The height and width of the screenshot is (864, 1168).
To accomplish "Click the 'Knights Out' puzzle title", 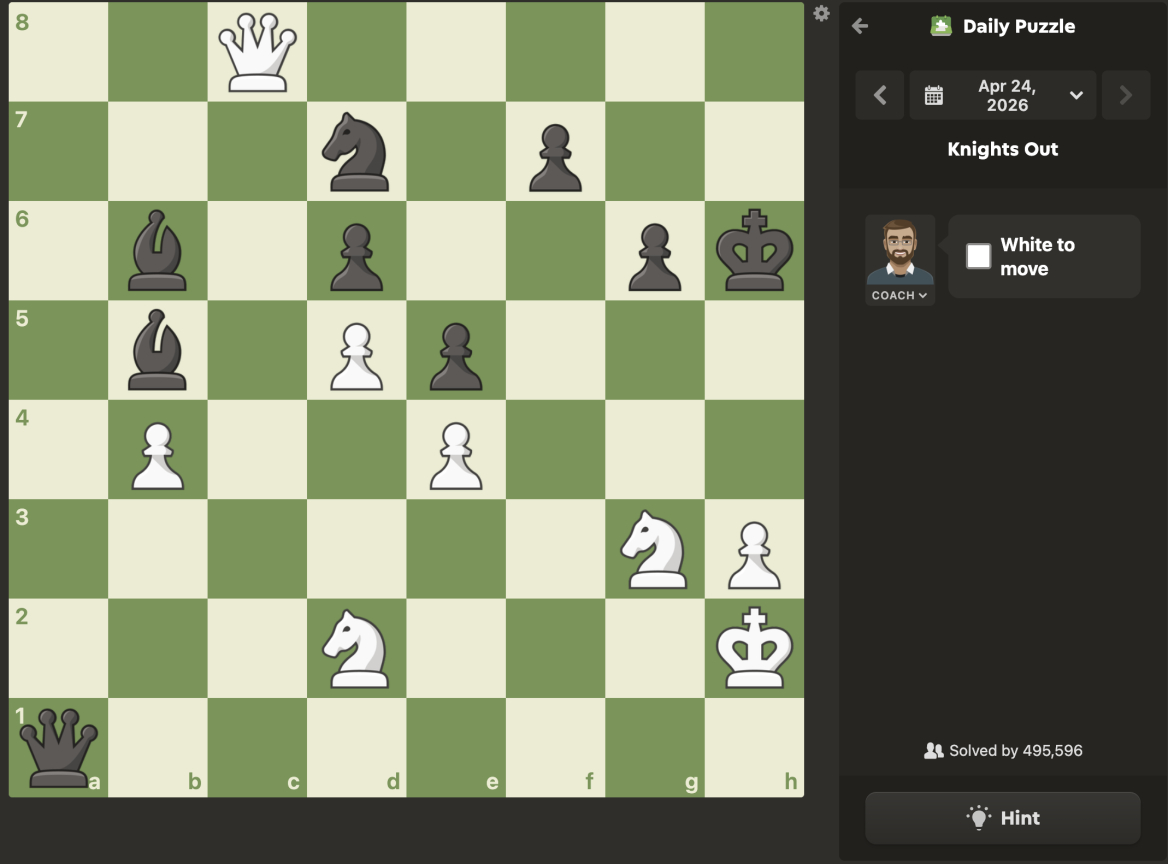I will (x=1002, y=149).
